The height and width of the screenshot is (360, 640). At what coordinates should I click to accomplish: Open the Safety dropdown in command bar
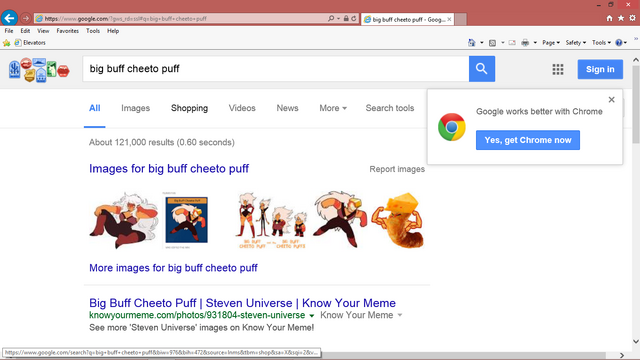576,42
